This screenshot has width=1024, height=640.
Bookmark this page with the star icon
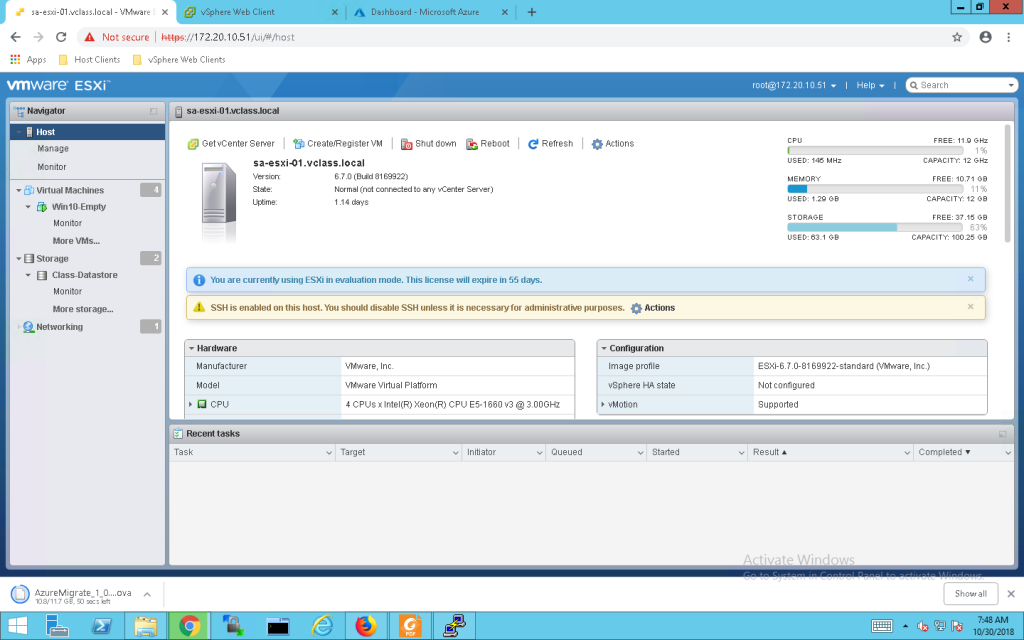(x=957, y=37)
